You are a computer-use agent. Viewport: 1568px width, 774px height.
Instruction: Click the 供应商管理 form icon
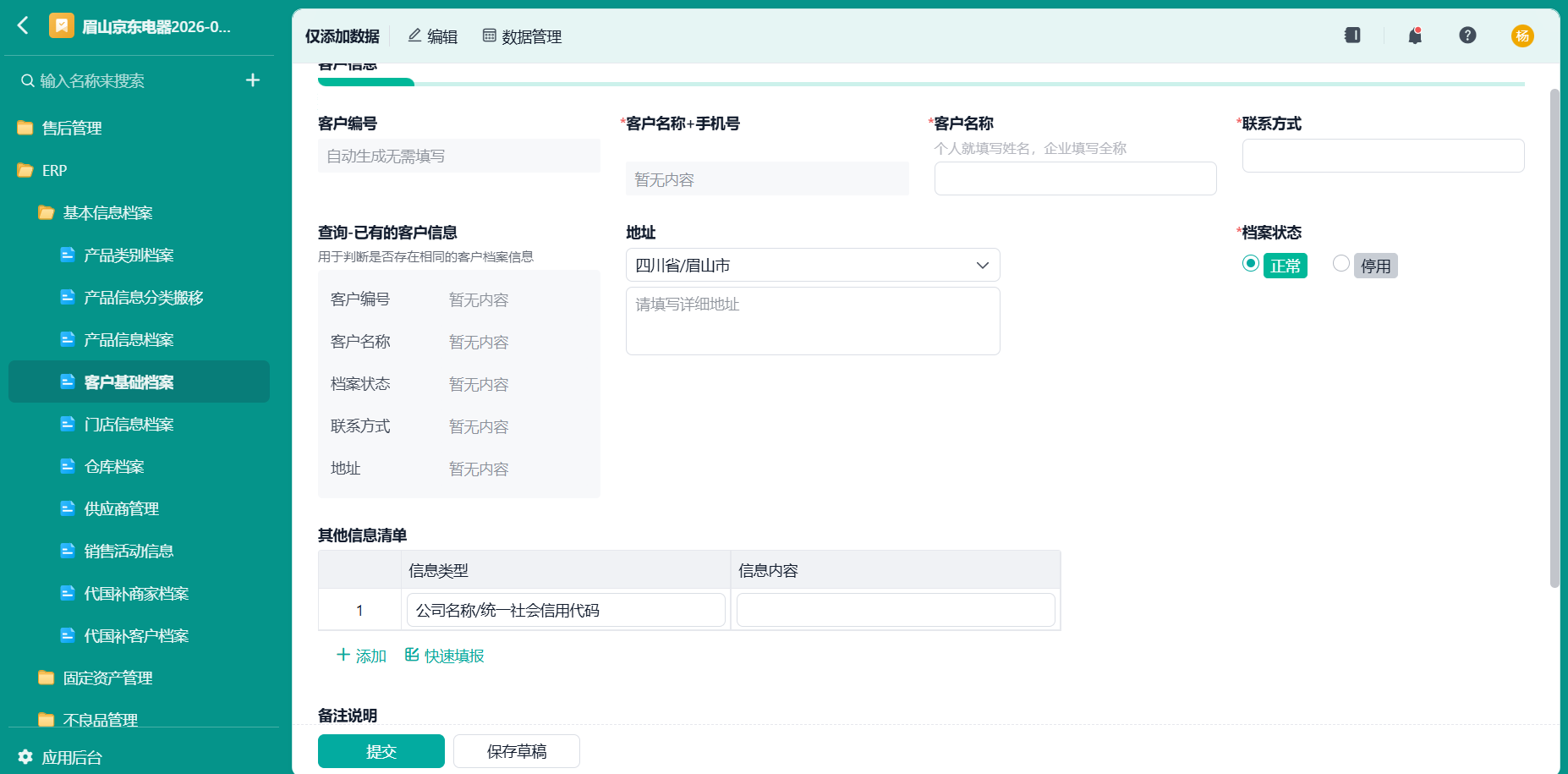(68, 508)
